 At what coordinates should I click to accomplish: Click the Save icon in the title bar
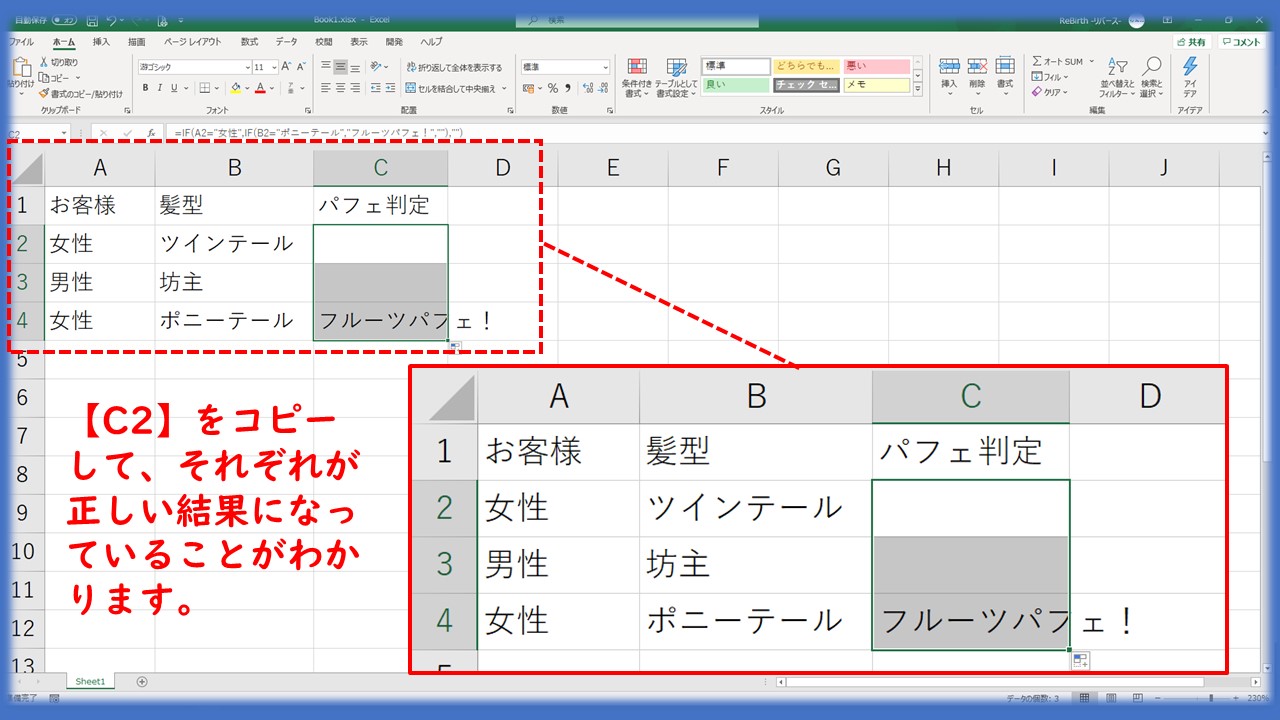point(92,20)
